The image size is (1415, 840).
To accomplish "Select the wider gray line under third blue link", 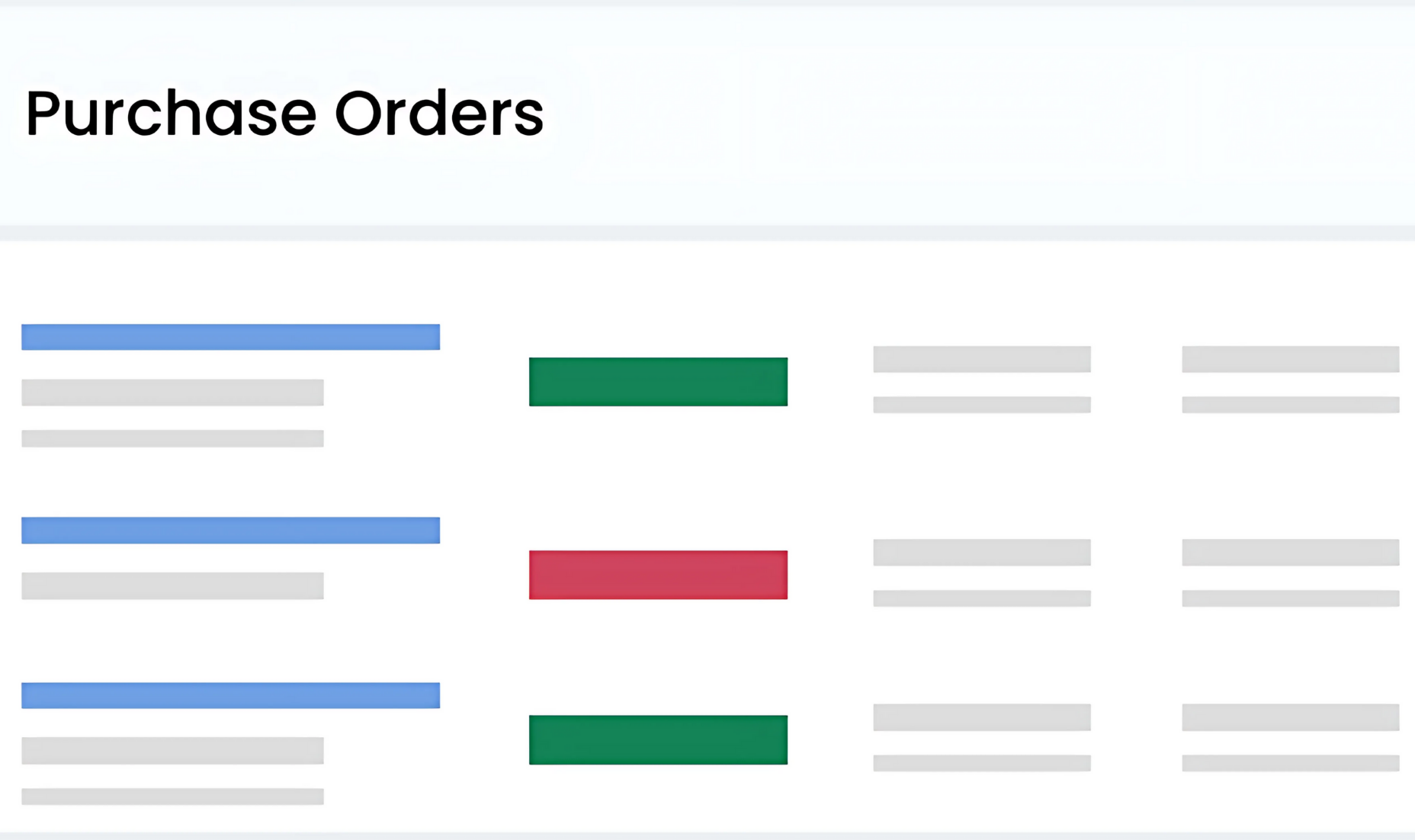I will tap(172, 751).
